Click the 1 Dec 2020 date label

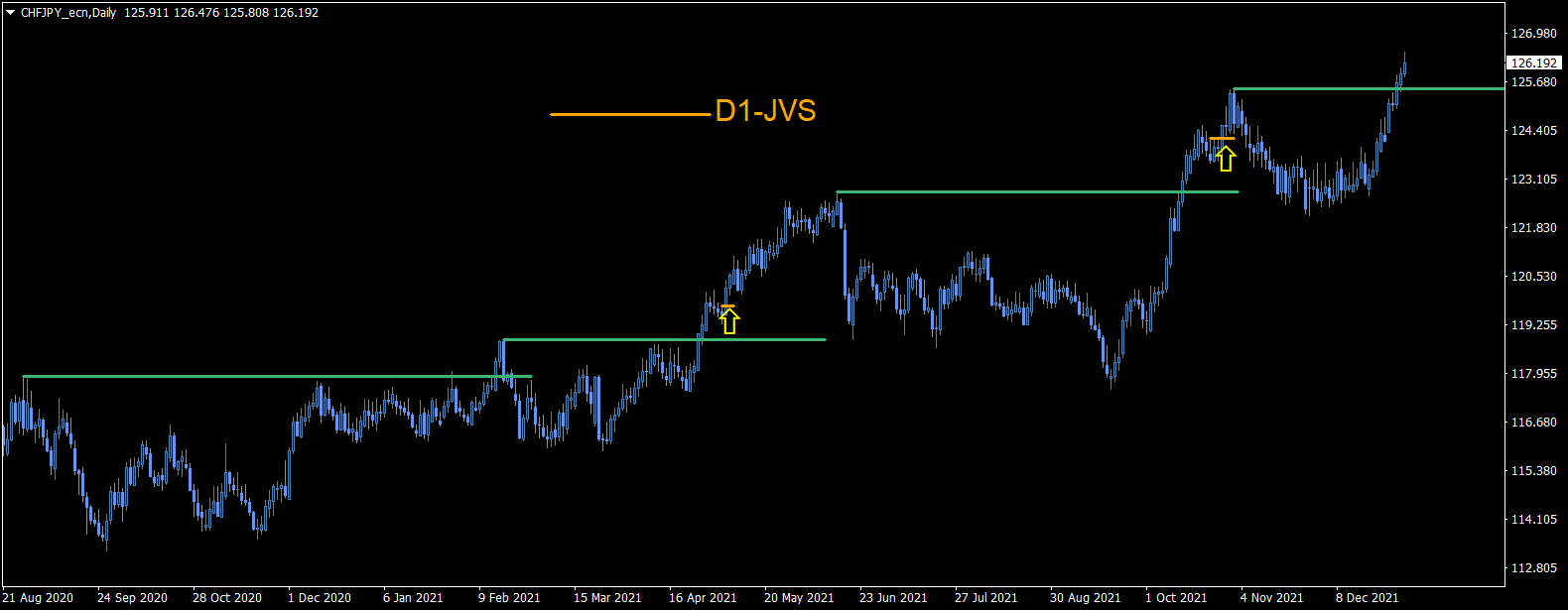(x=320, y=598)
